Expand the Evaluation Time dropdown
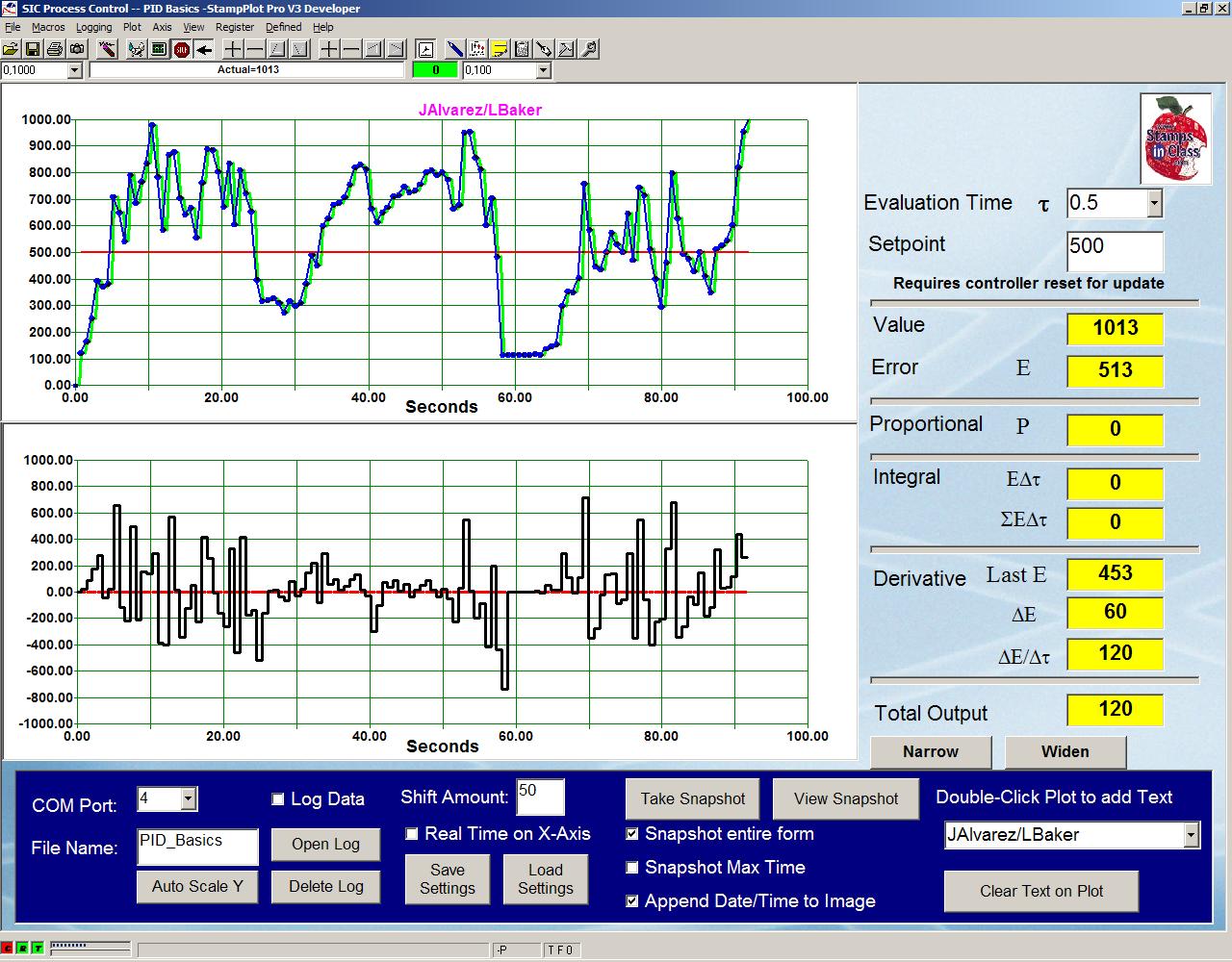The image size is (1232, 962). (x=1154, y=203)
